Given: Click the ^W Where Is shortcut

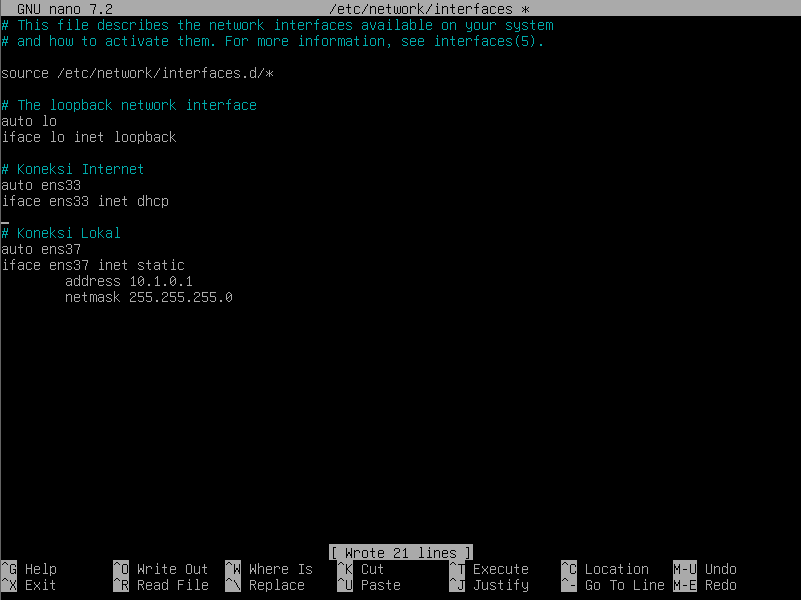Looking at the screenshot, I should pyautogui.click(x=269, y=569).
